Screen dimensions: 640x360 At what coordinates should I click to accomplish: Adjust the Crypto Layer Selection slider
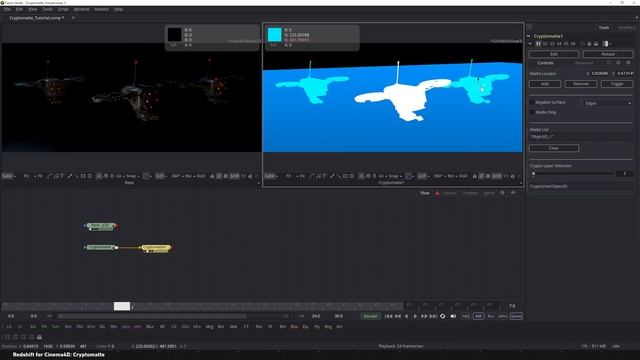[573, 173]
